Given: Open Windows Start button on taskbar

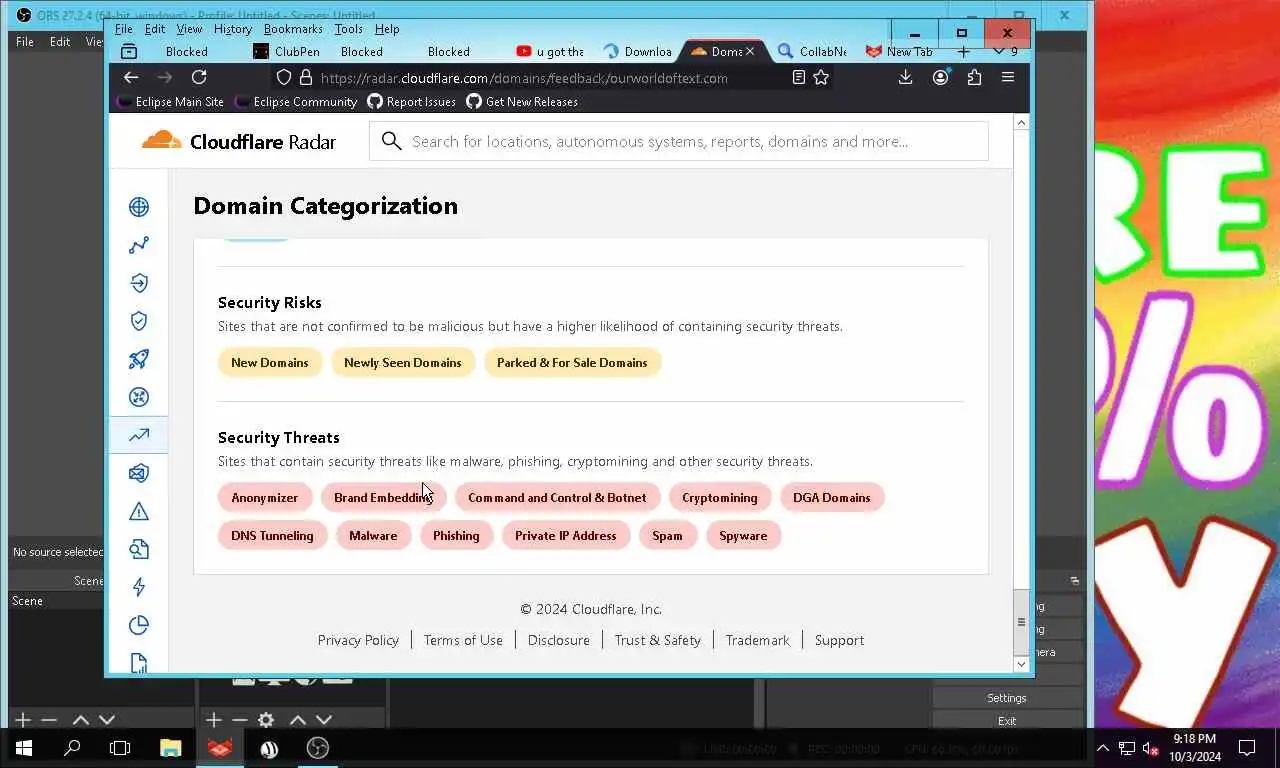Looking at the screenshot, I should (23, 748).
